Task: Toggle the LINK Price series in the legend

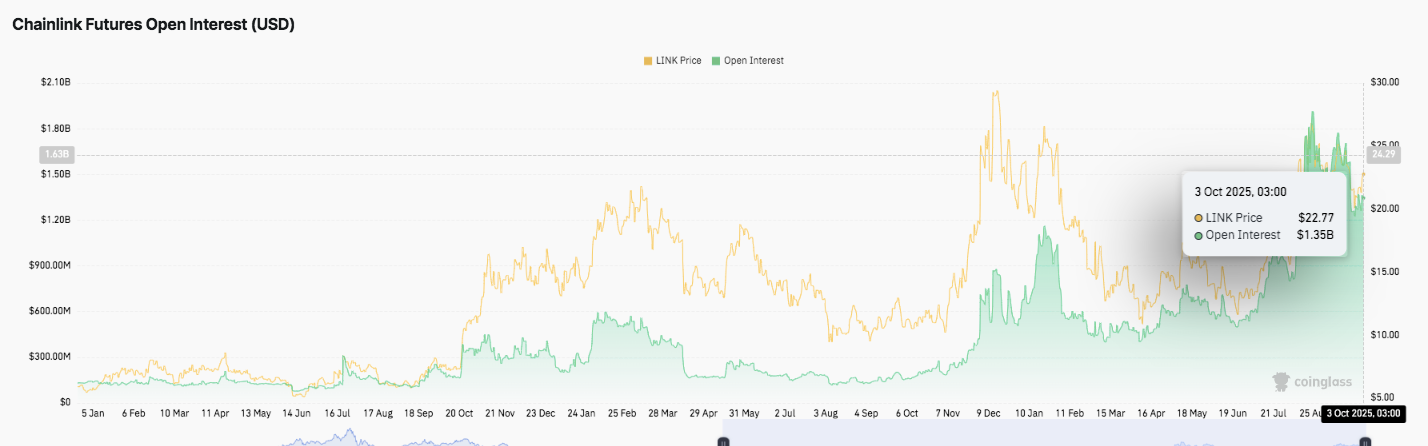Action: [677, 61]
